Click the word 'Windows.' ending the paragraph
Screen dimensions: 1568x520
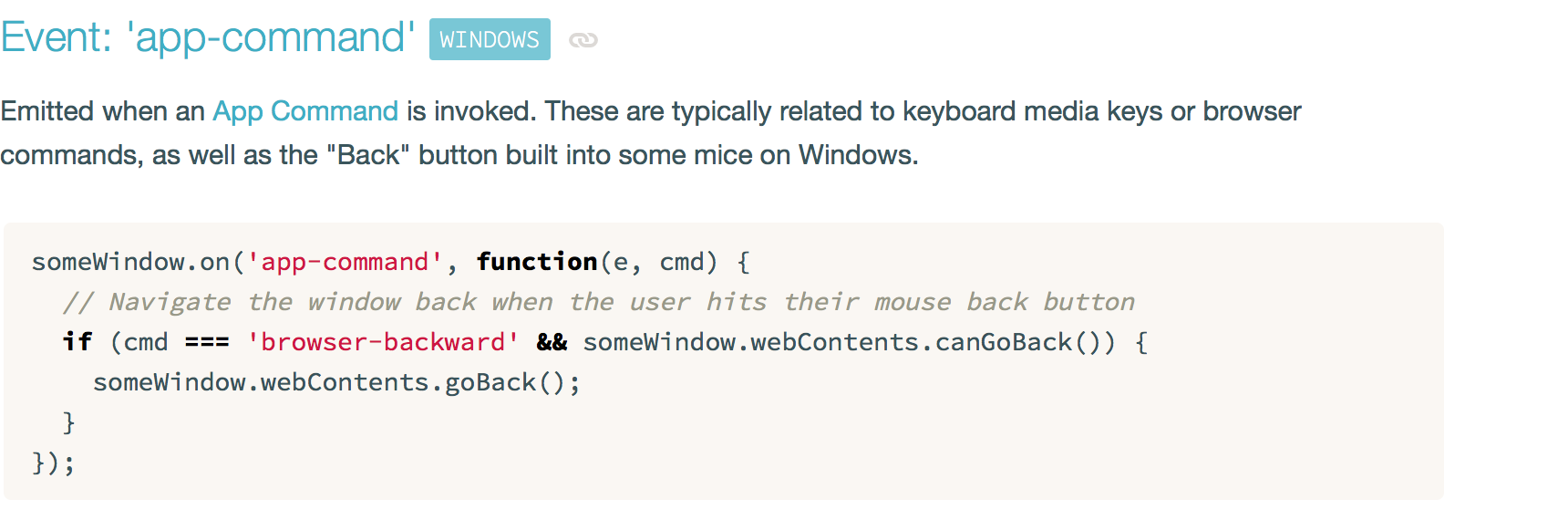pos(858,155)
